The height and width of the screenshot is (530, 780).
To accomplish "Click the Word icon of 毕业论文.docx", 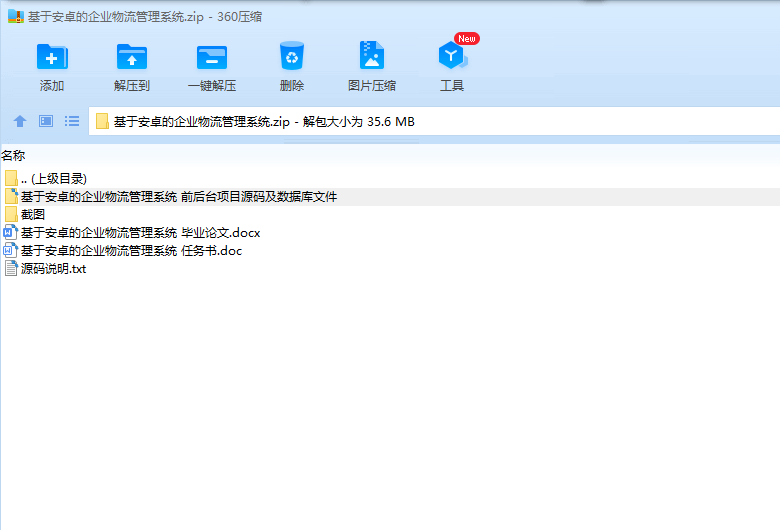I will (10, 232).
